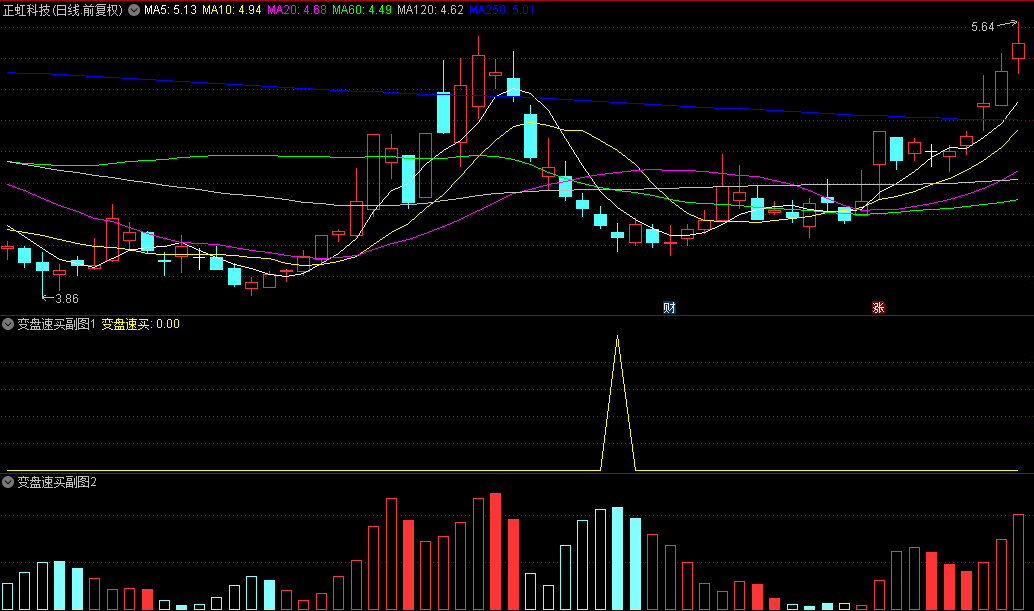This screenshot has width=1034, height=611.
Task: Click the 3.86 low price label
Action: pos(67,299)
